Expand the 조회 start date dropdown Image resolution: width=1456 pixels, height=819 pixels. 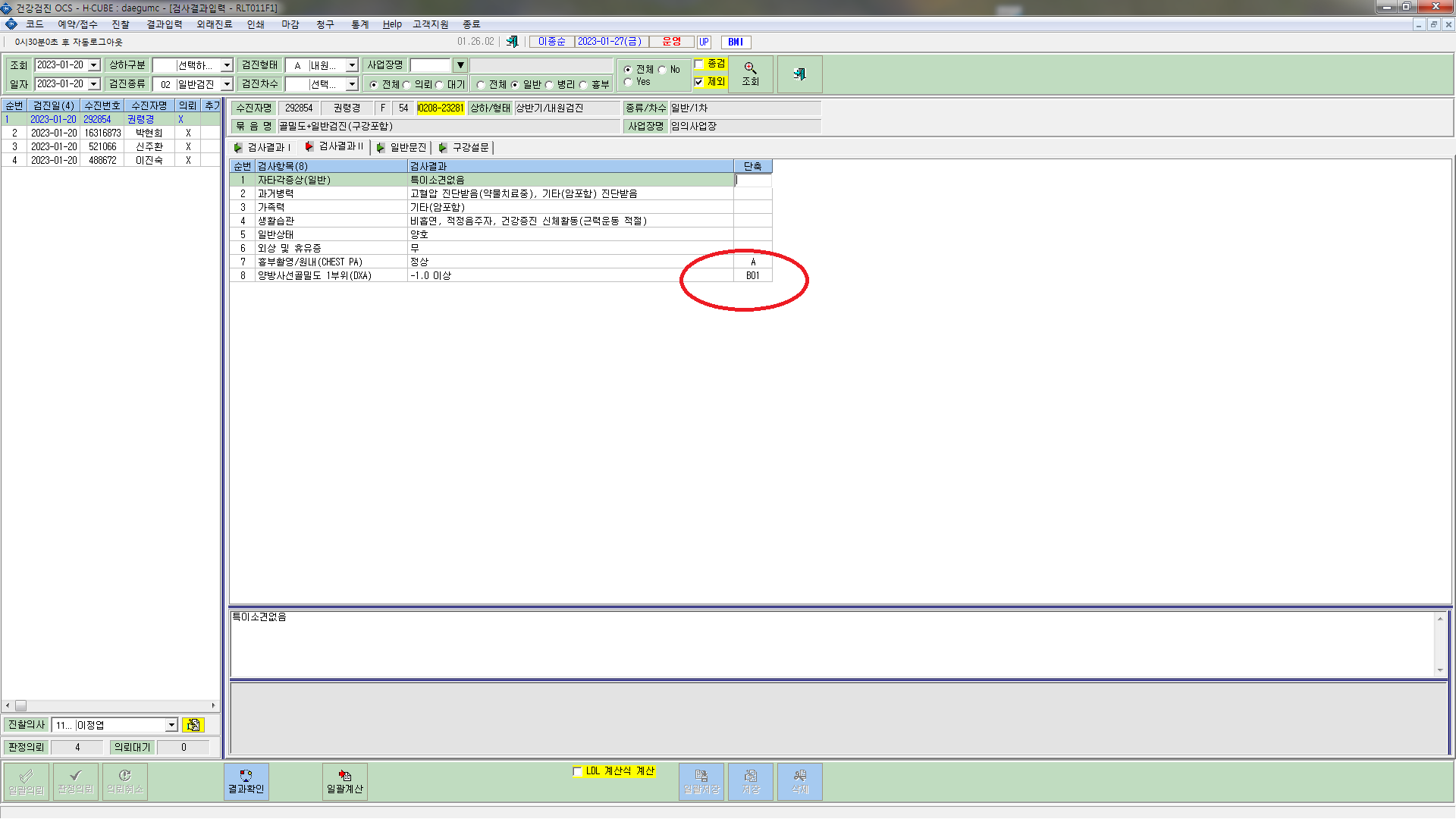tap(94, 65)
